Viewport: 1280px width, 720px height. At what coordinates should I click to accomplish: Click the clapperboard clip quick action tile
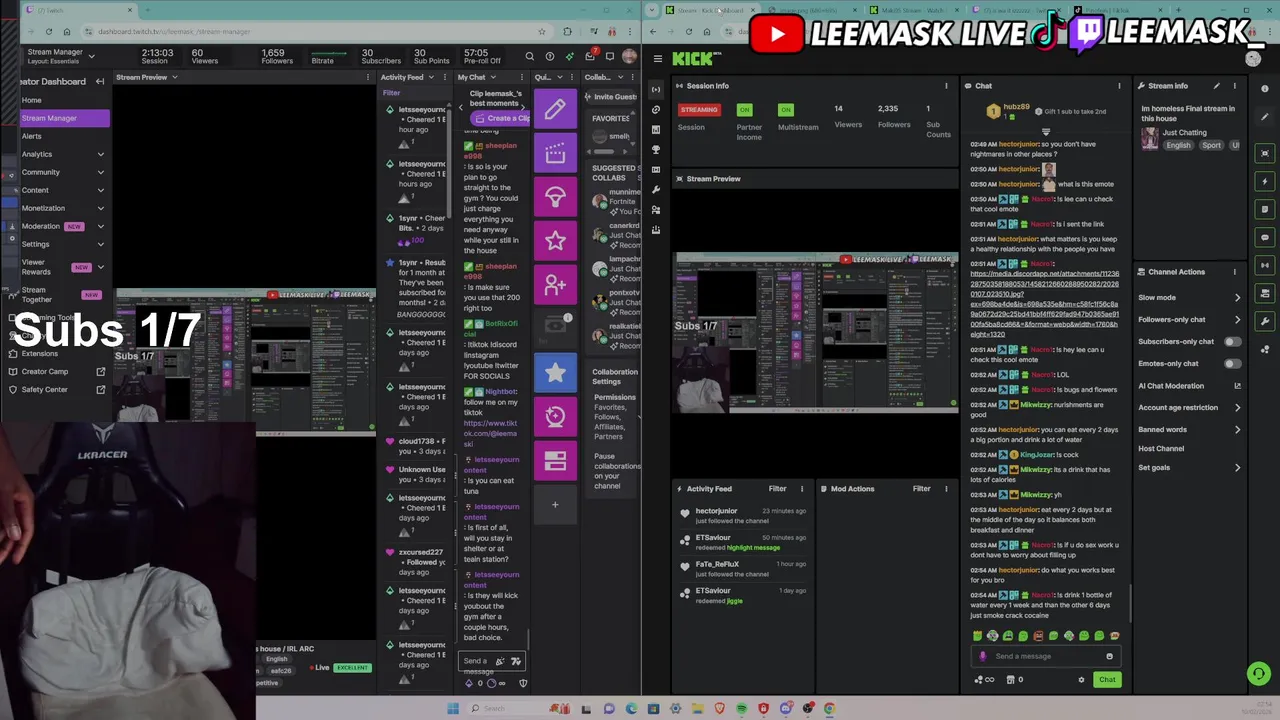555,153
